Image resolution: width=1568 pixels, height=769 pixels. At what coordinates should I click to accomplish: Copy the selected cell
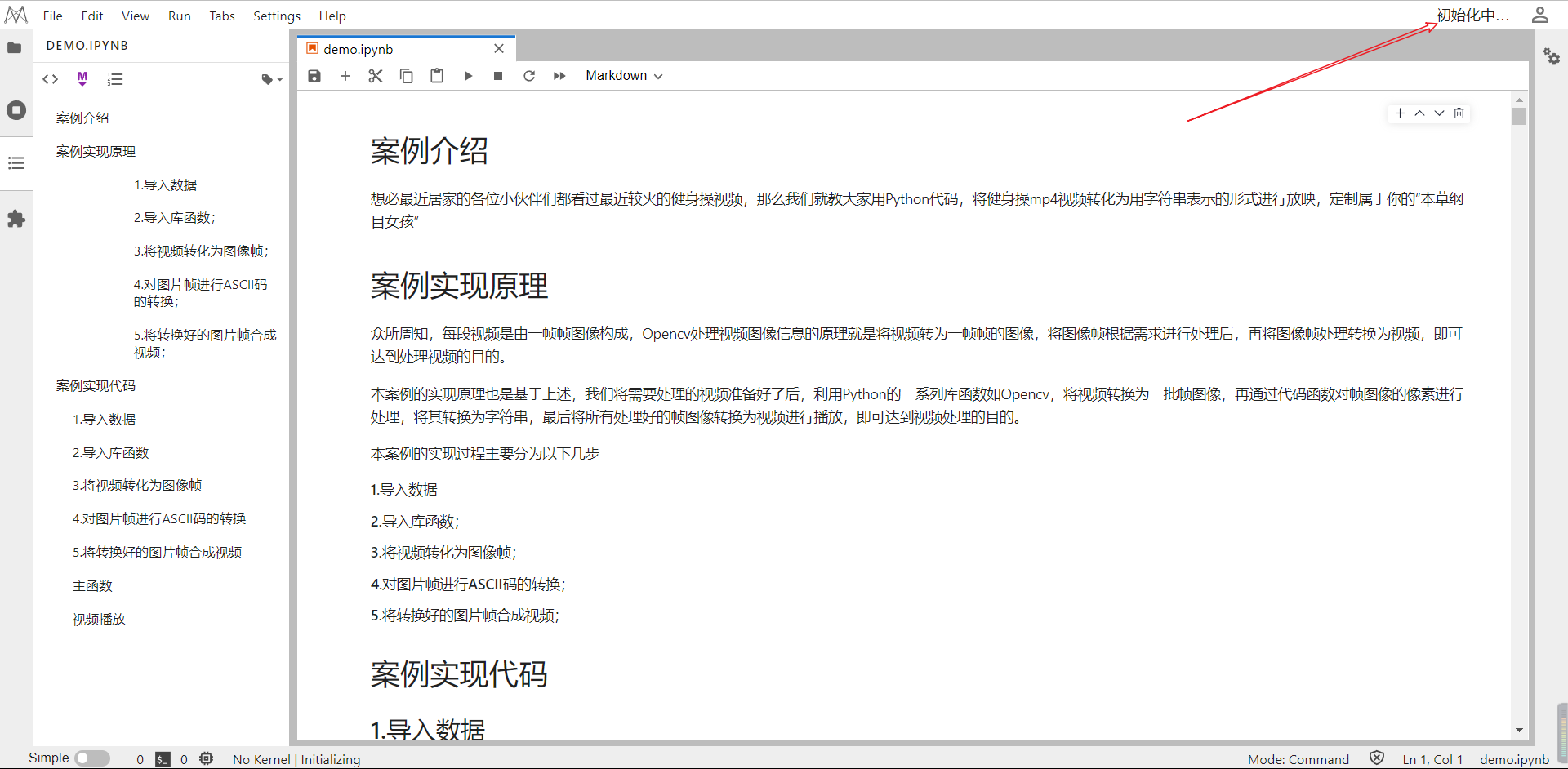[406, 76]
